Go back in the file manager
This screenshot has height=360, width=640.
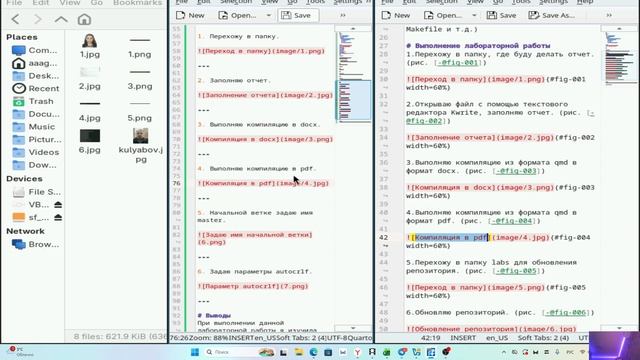(x=16, y=19)
